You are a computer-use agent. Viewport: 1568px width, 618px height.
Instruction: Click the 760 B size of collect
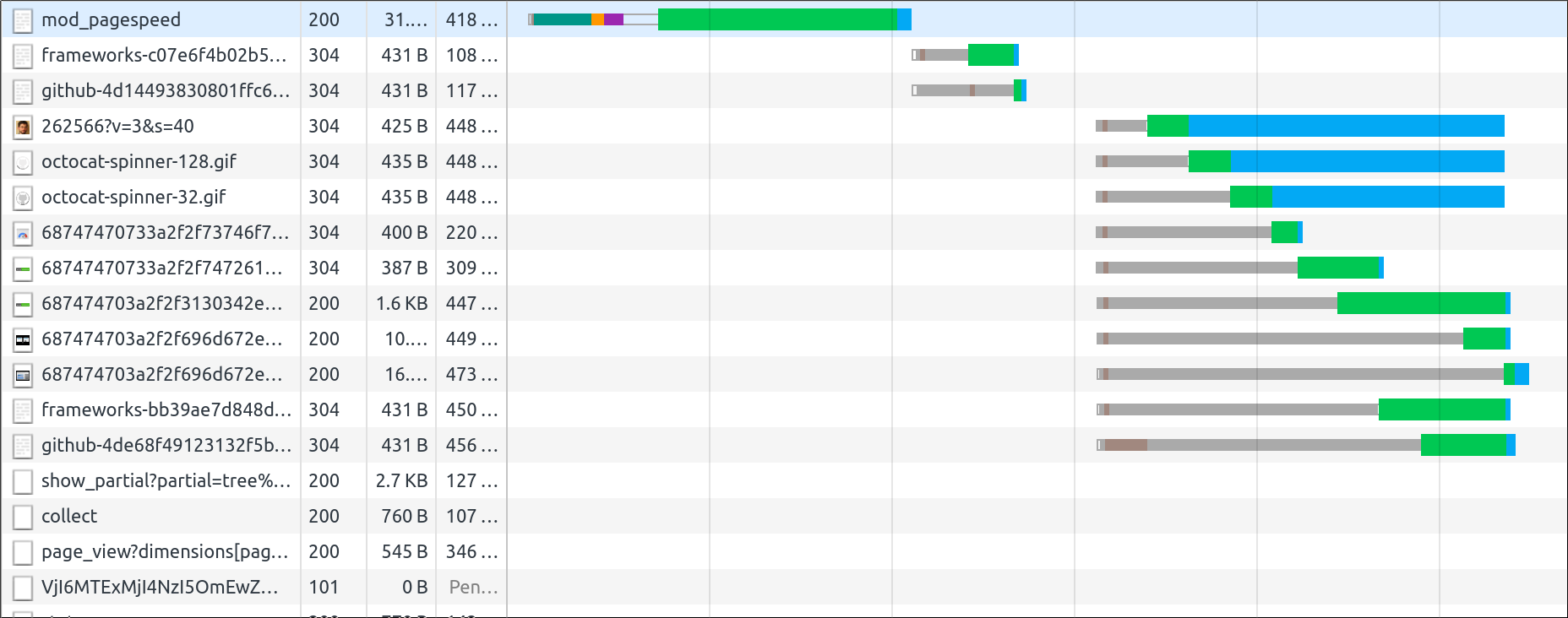pos(404,516)
